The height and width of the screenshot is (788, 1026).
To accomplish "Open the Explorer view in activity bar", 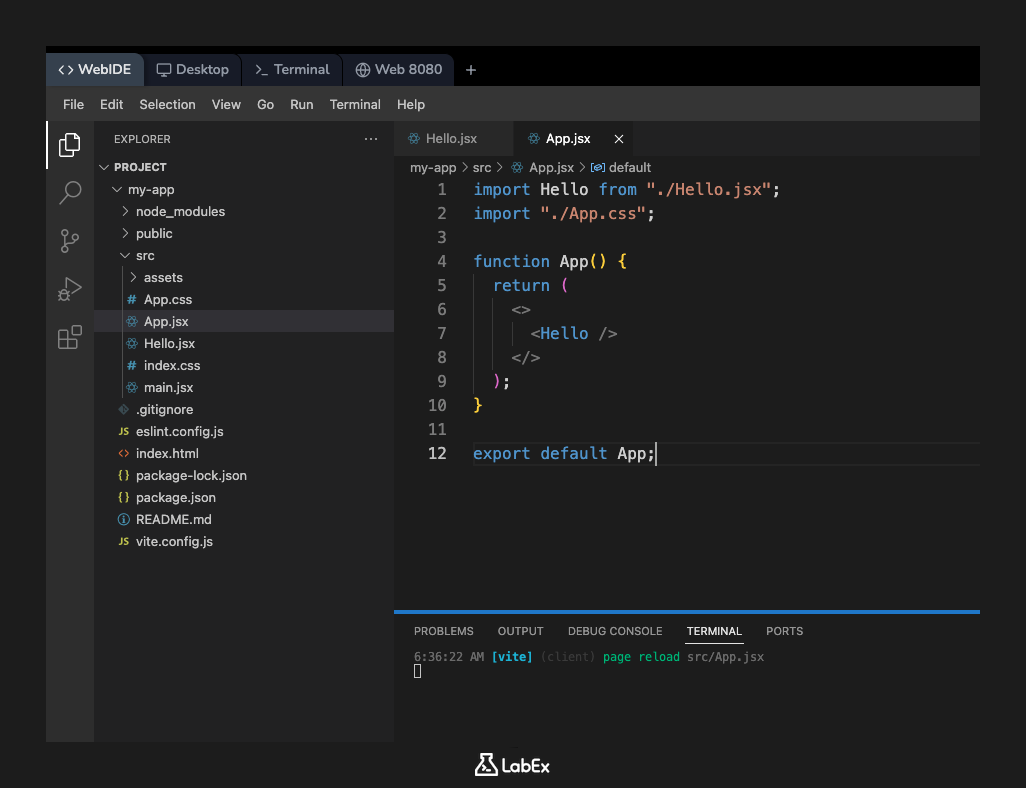I will (x=69, y=144).
